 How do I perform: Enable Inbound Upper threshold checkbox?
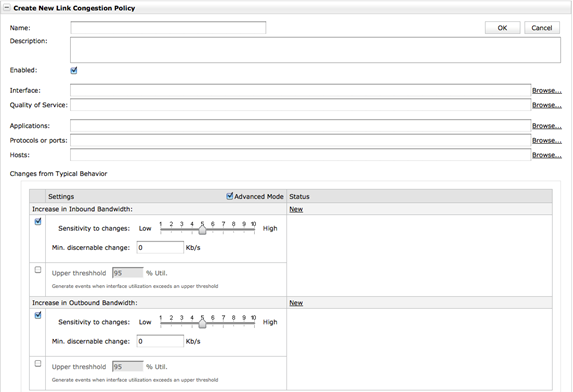click(38, 270)
